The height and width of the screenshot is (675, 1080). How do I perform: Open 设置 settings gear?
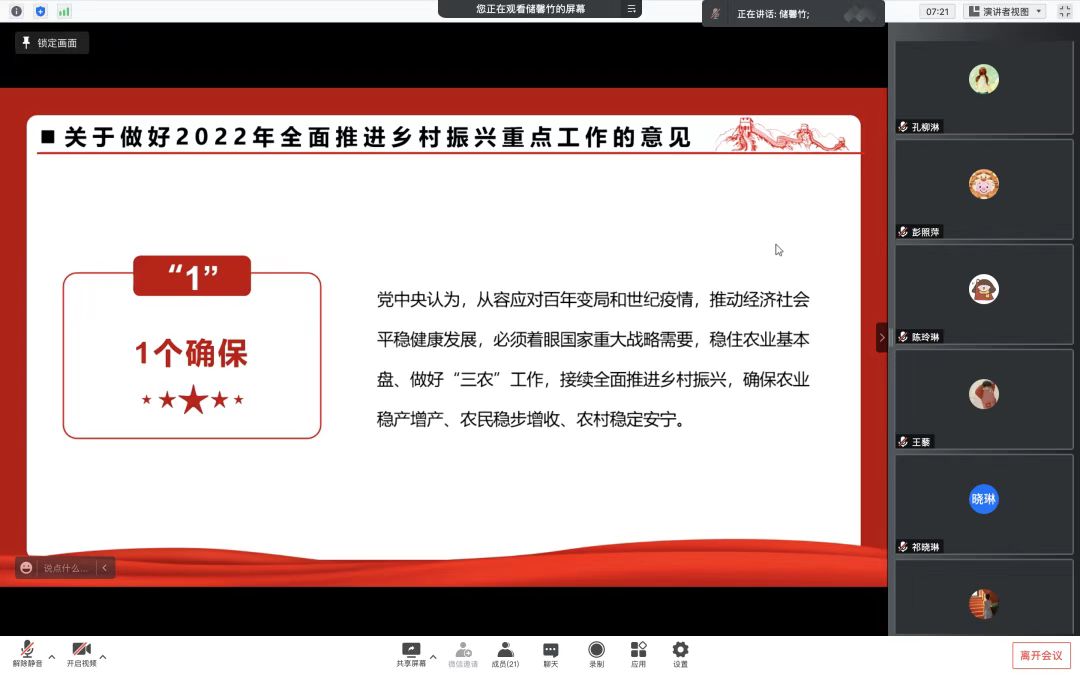coord(680,652)
